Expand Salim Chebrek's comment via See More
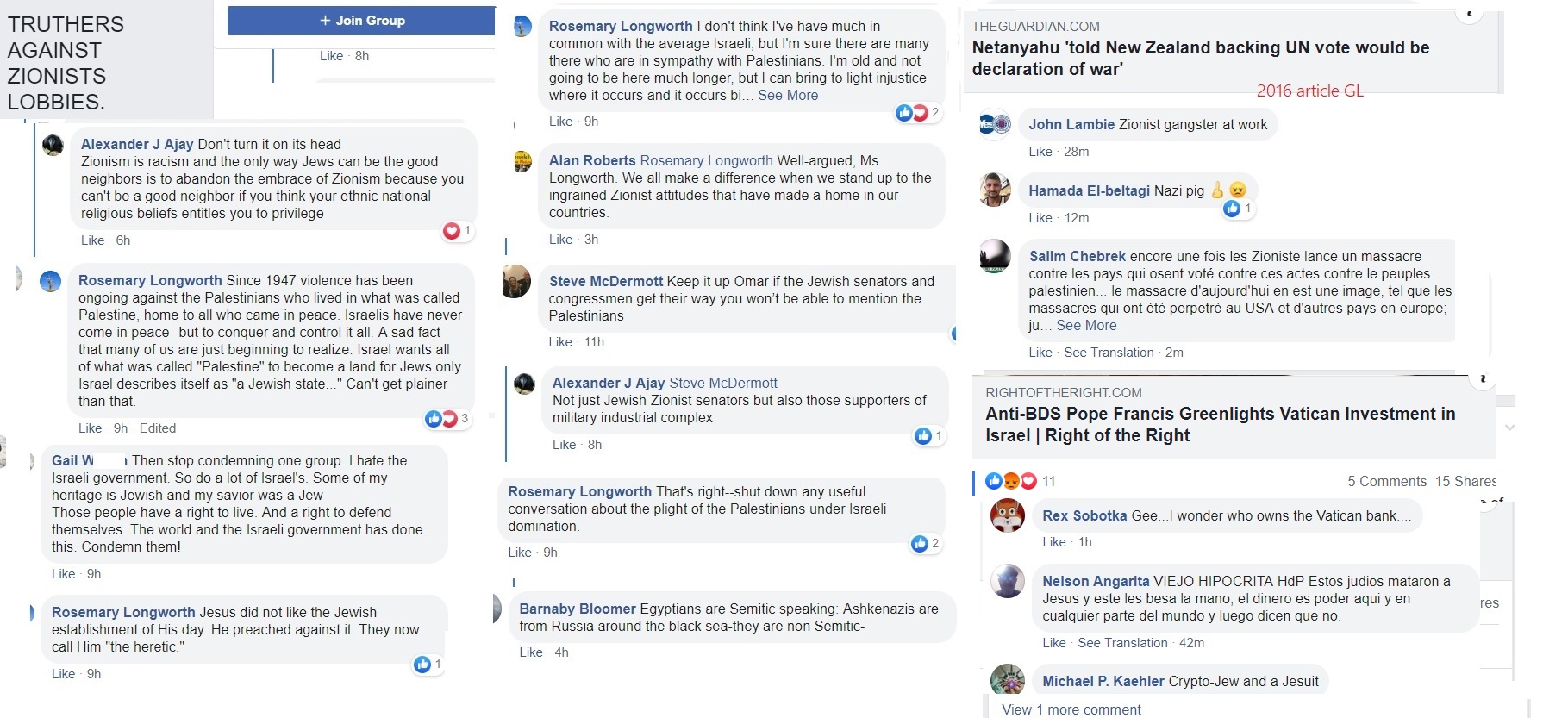1568x718 pixels. (x=1086, y=326)
